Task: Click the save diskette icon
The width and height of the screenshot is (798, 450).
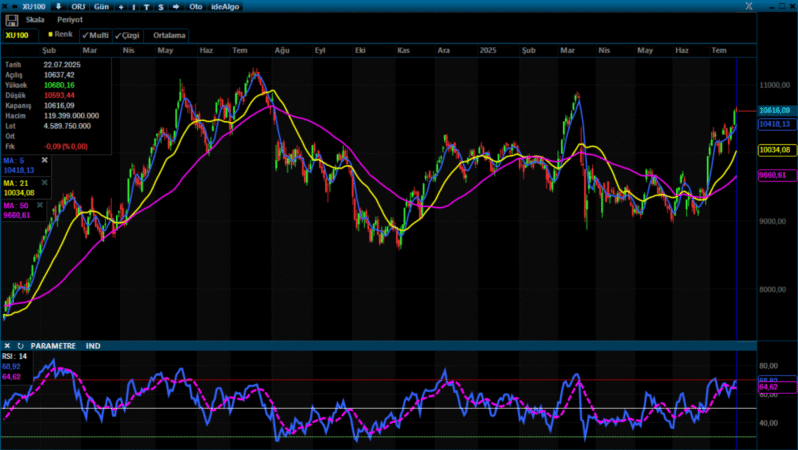Action: pyautogui.click(x=12, y=20)
